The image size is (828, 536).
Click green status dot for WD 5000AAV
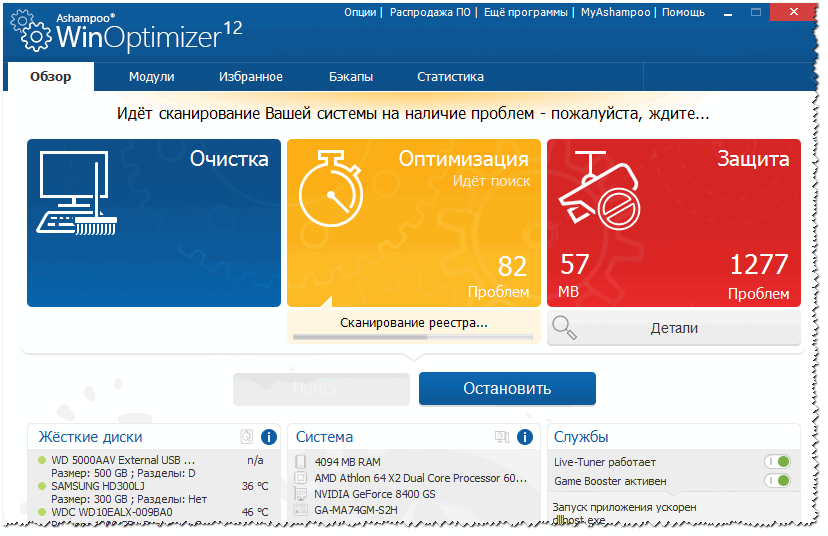point(42,460)
